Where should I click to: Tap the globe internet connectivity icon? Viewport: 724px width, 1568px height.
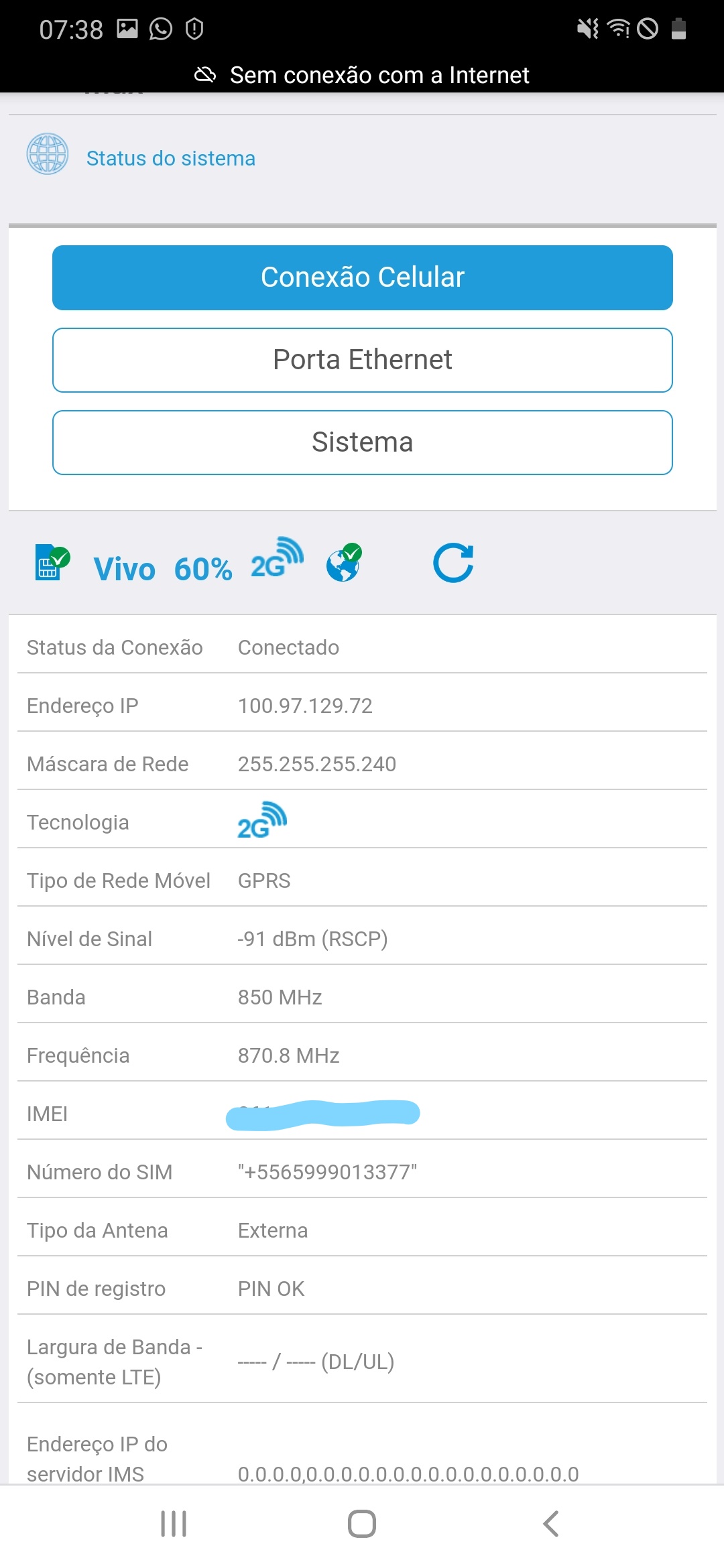pyautogui.click(x=344, y=562)
